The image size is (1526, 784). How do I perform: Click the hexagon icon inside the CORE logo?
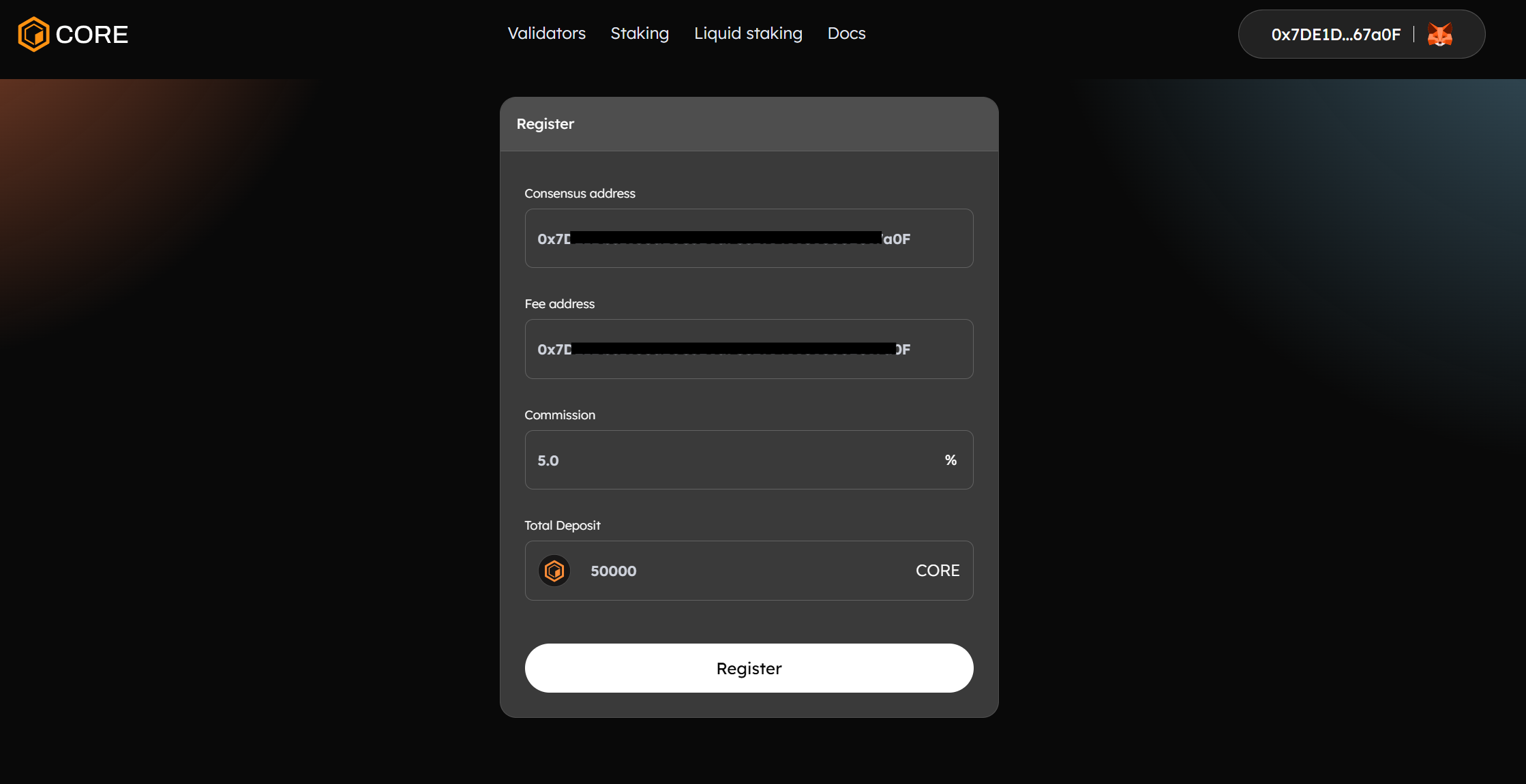click(x=34, y=33)
